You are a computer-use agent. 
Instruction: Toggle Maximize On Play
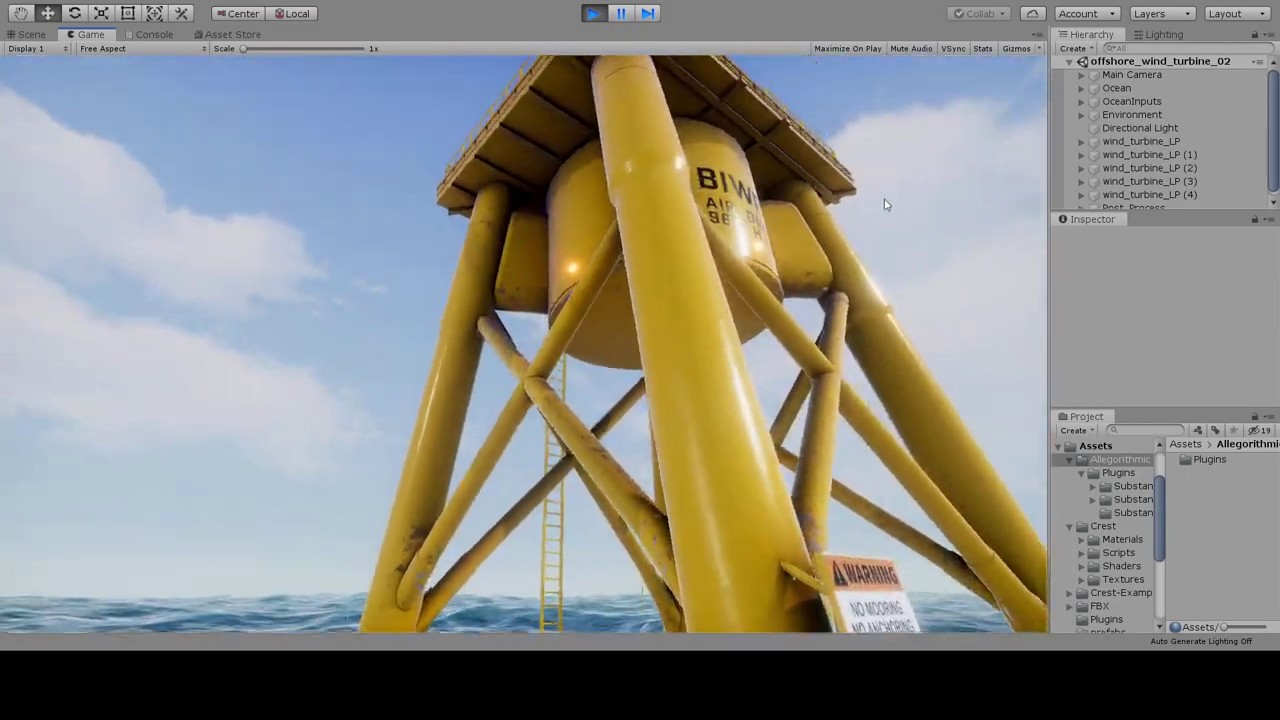coord(848,48)
